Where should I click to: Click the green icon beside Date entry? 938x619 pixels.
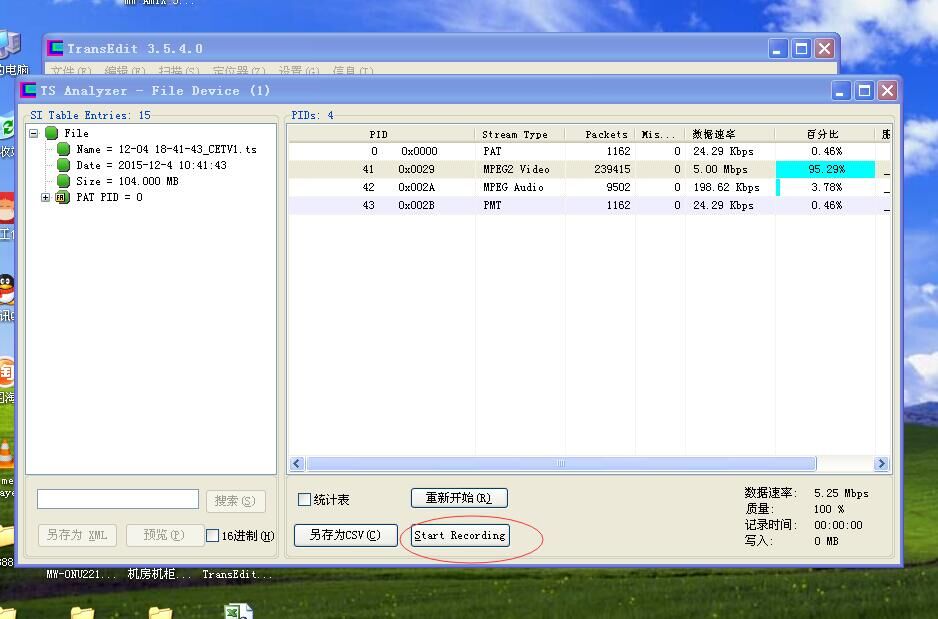pos(63,165)
